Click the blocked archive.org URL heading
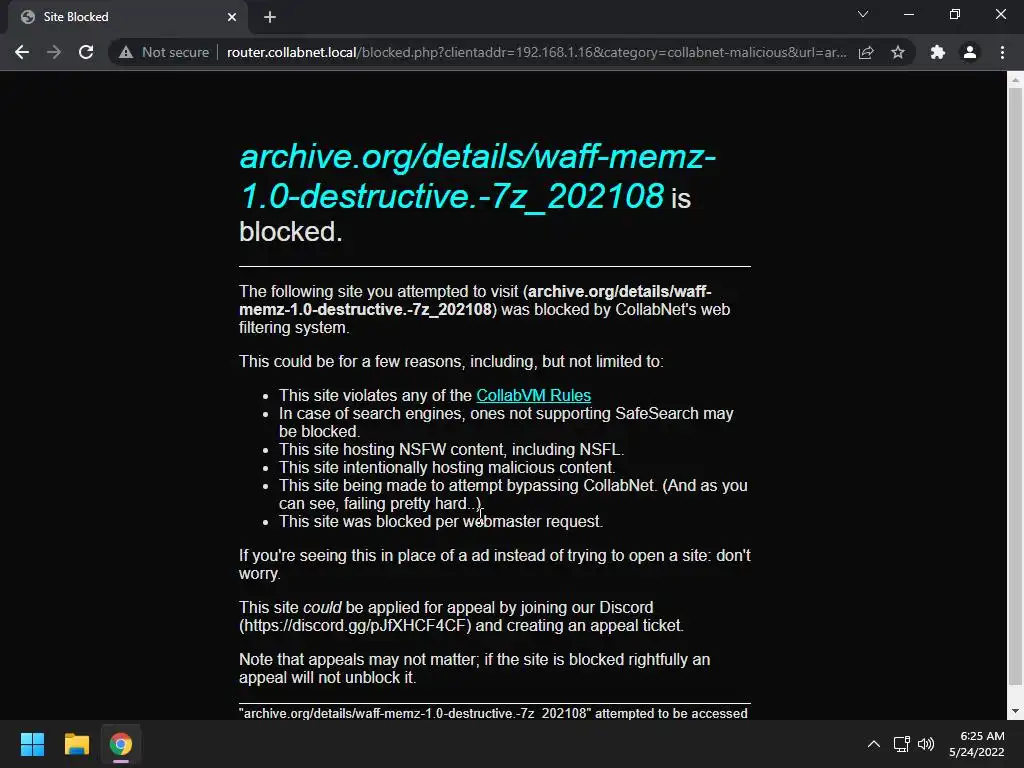This screenshot has width=1024, height=768. click(x=478, y=176)
